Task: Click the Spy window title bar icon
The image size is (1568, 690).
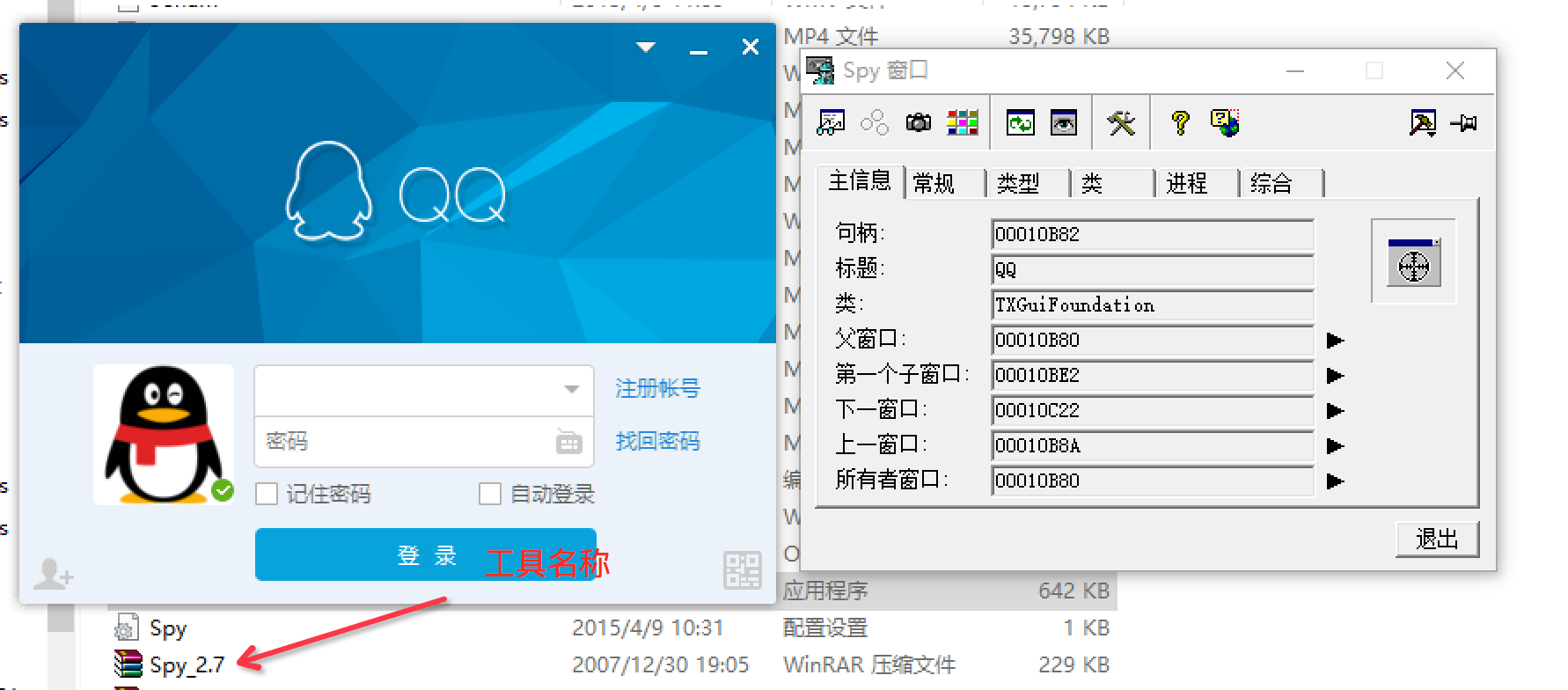Action: (x=820, y=70)
